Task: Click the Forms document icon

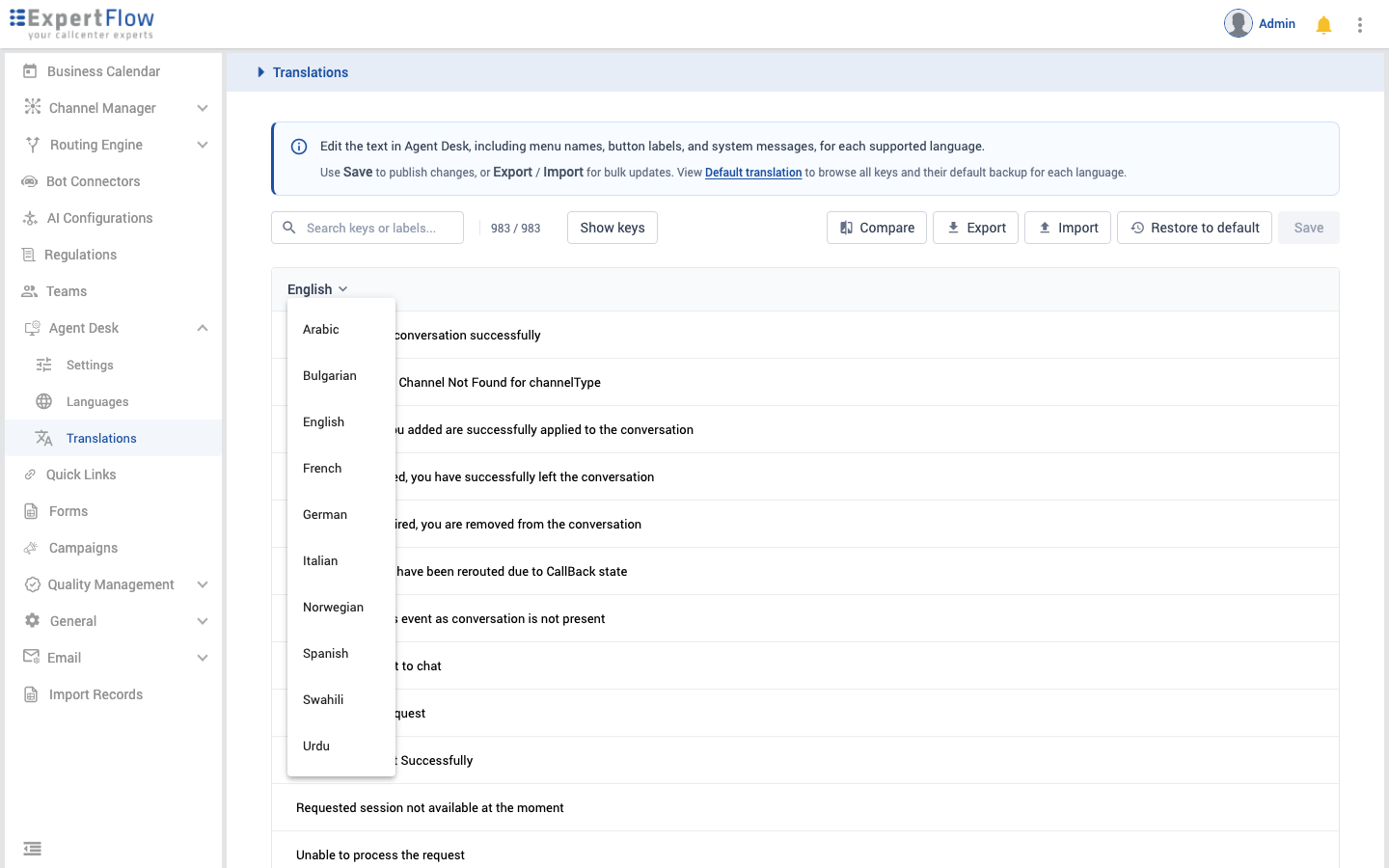Action: 31,511
